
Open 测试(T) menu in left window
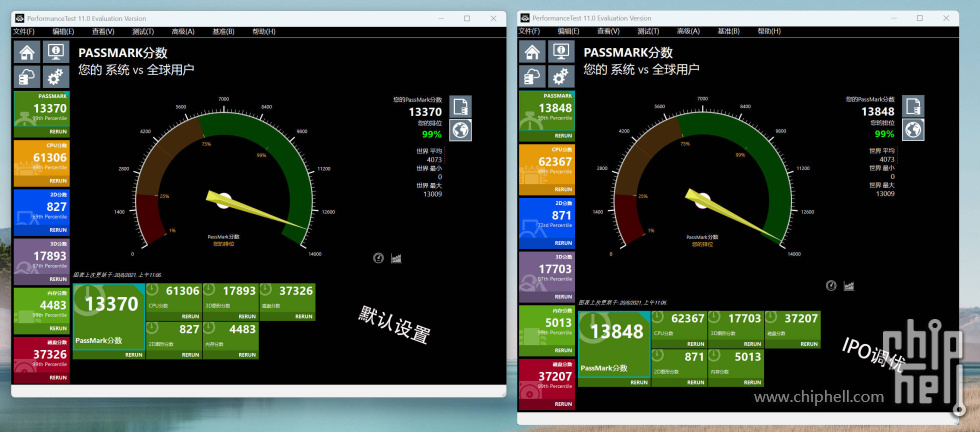(x=143, y=31)
